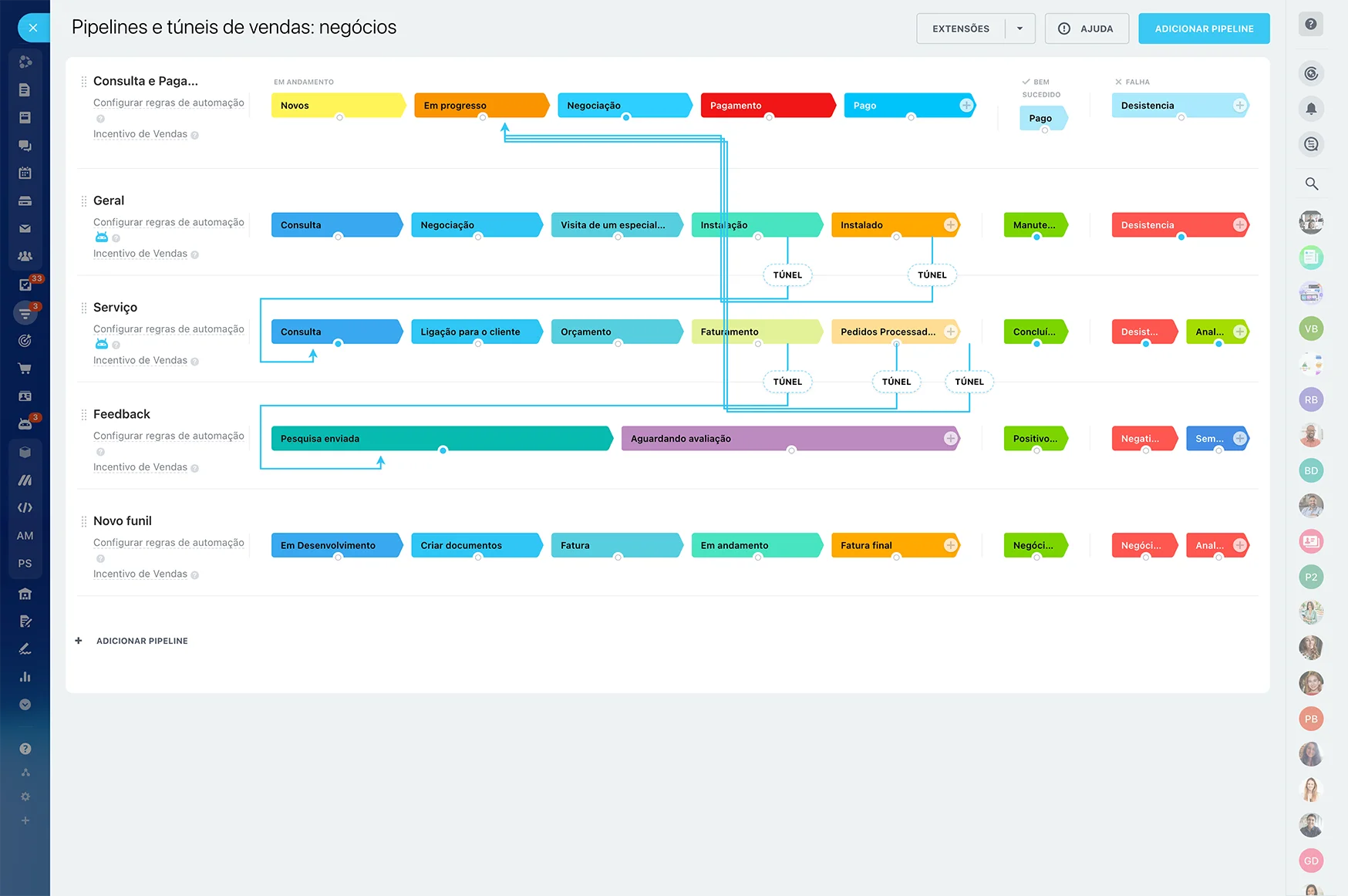Select the Criar documentos stage
Image resolution: width=1348 pixels, height=896 pixels.
(x=477, y=545)
